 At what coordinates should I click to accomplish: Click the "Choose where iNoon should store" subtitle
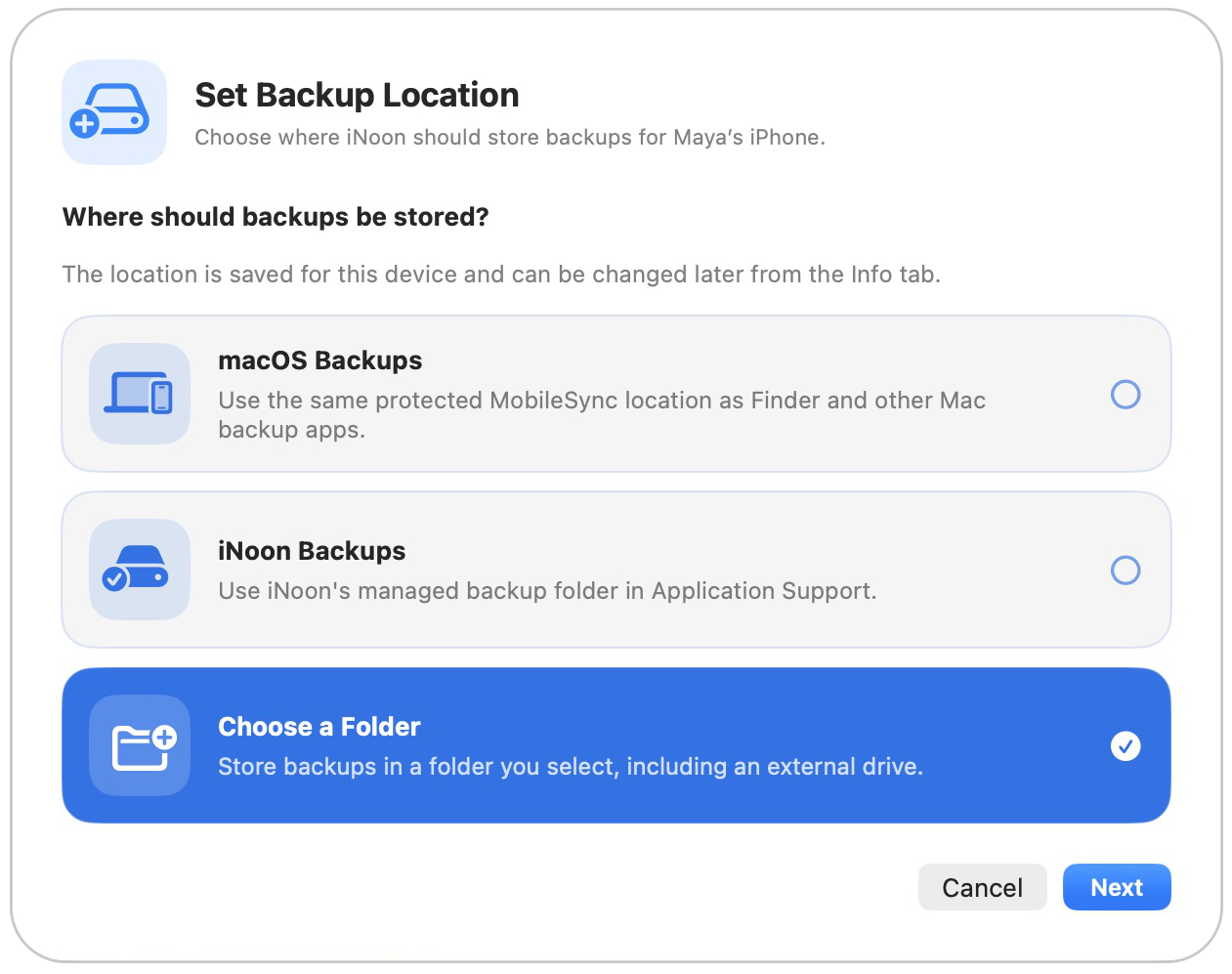(510, 138)
